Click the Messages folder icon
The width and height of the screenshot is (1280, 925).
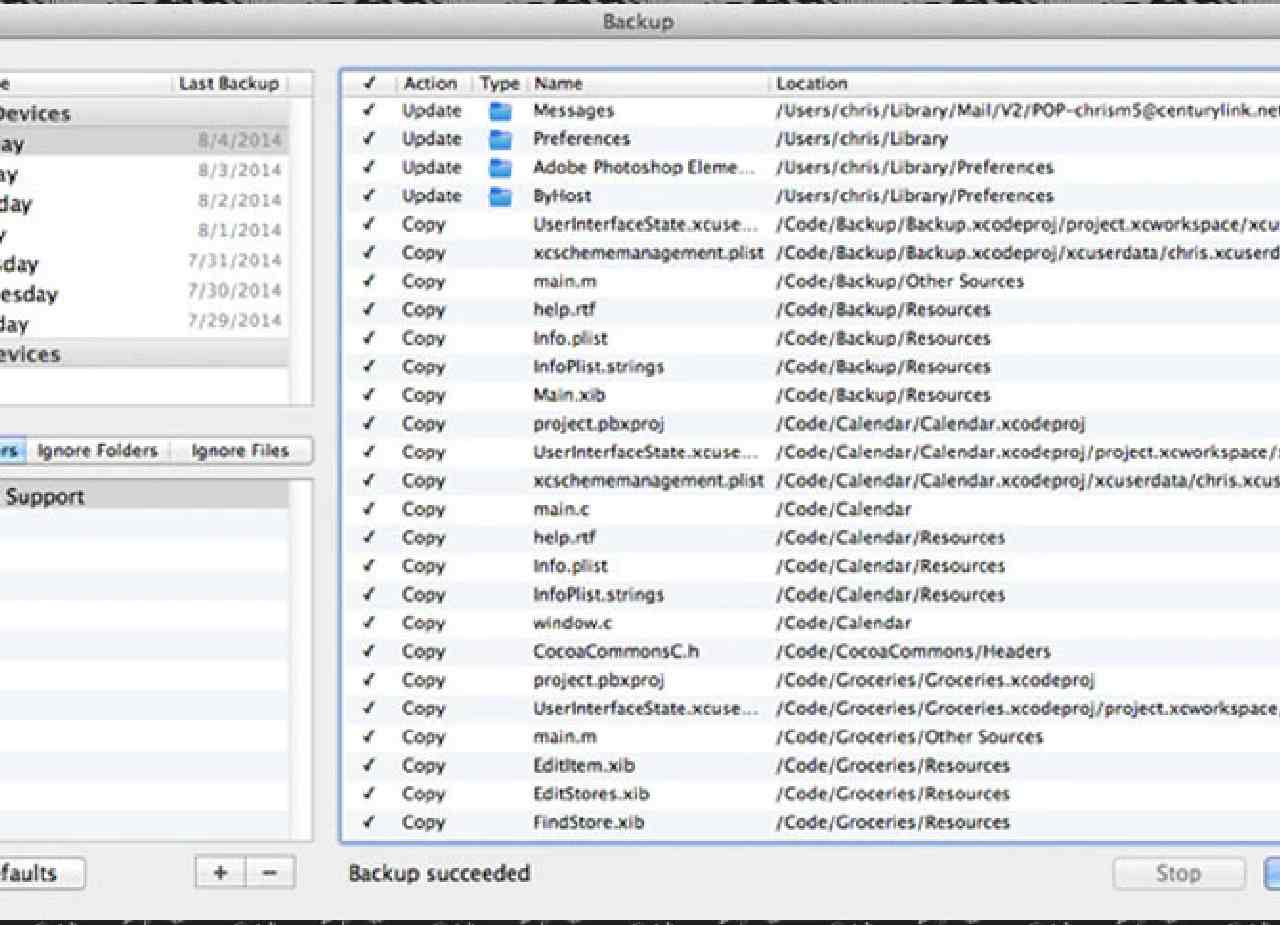click(500, 111)
